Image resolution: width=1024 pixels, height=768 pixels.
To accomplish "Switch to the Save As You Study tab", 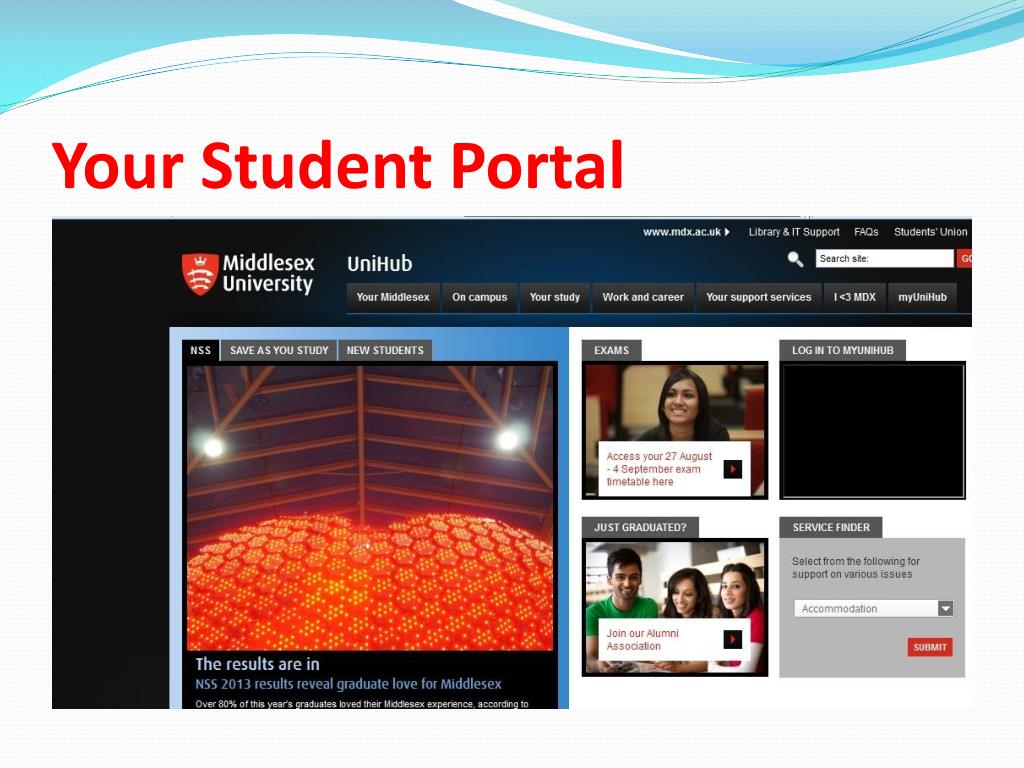I will tap(279, 351).
